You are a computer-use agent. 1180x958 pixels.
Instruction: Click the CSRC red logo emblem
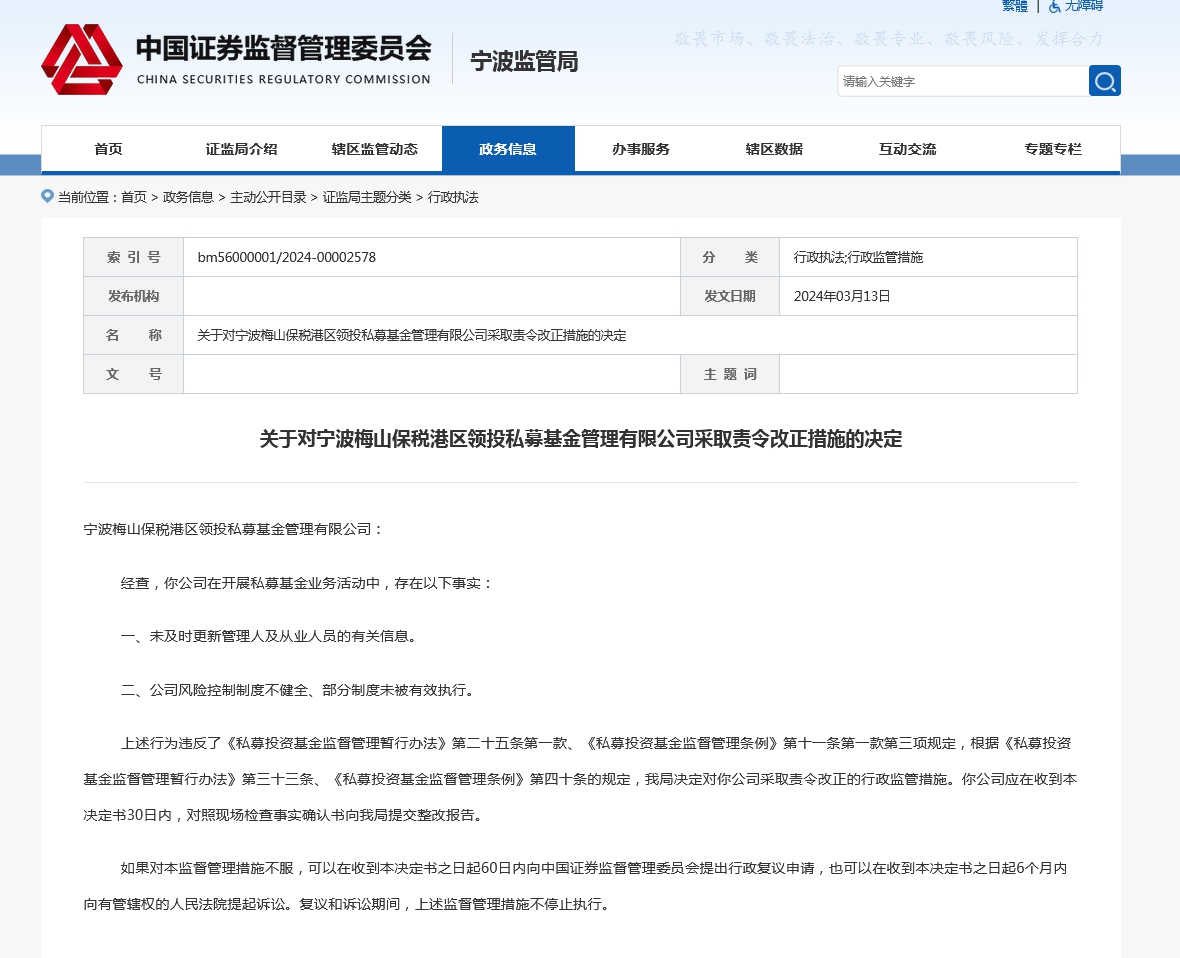[x=82, y=60]
